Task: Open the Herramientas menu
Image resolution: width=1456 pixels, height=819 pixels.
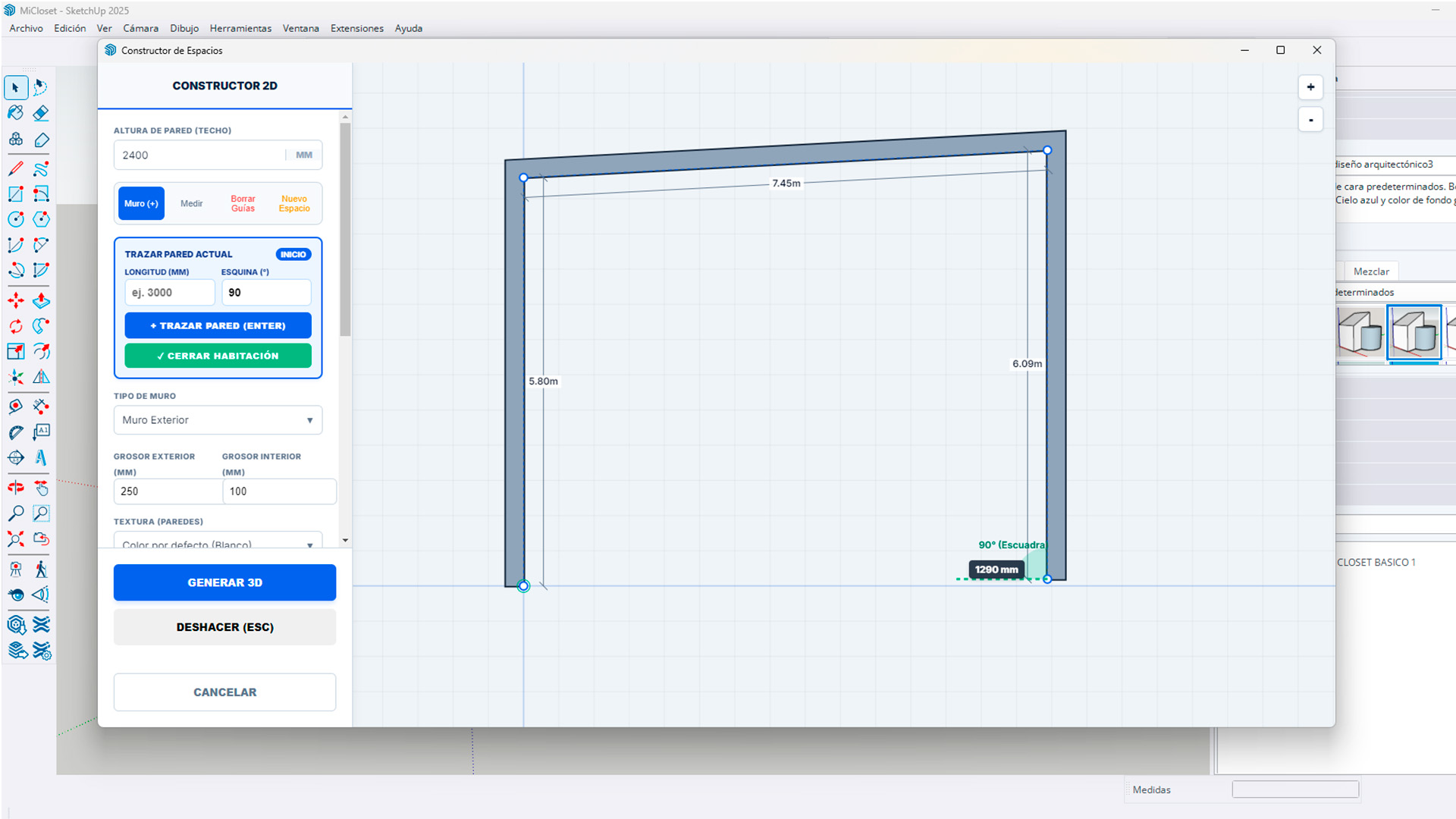Action: pyautogui.click(x=240, y=28)
